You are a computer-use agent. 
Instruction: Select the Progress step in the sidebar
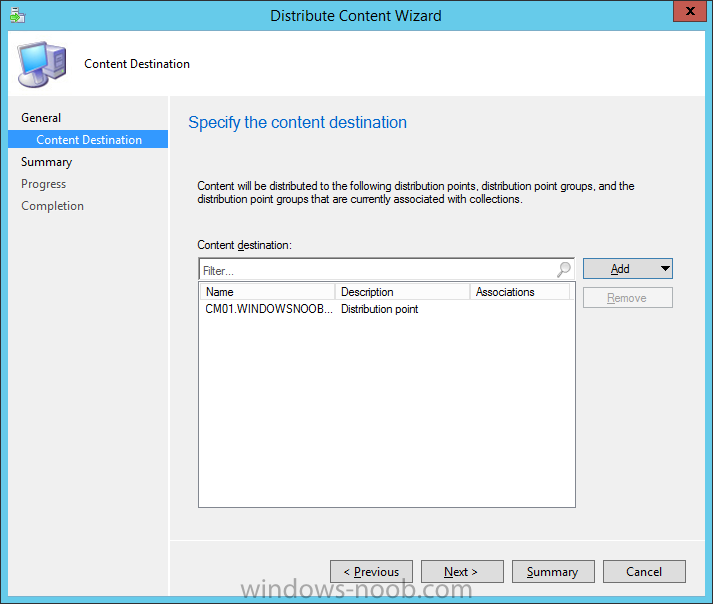(x=44, y=184)
